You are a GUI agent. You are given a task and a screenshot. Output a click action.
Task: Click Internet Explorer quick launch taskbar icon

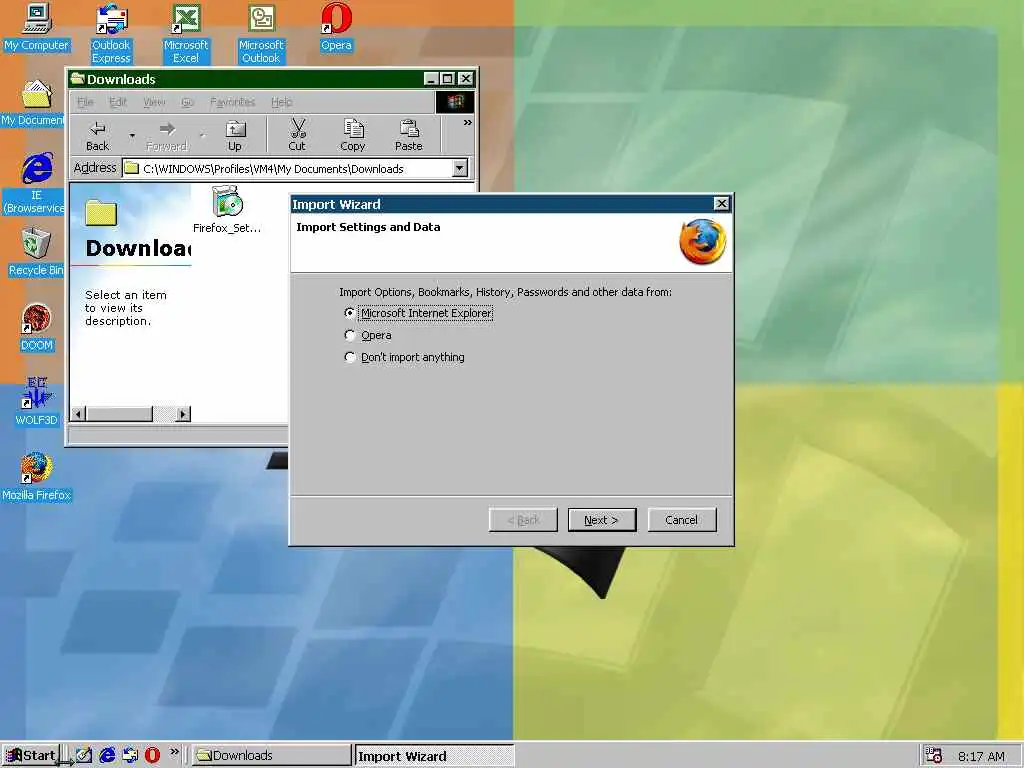[x=107, y=755]
